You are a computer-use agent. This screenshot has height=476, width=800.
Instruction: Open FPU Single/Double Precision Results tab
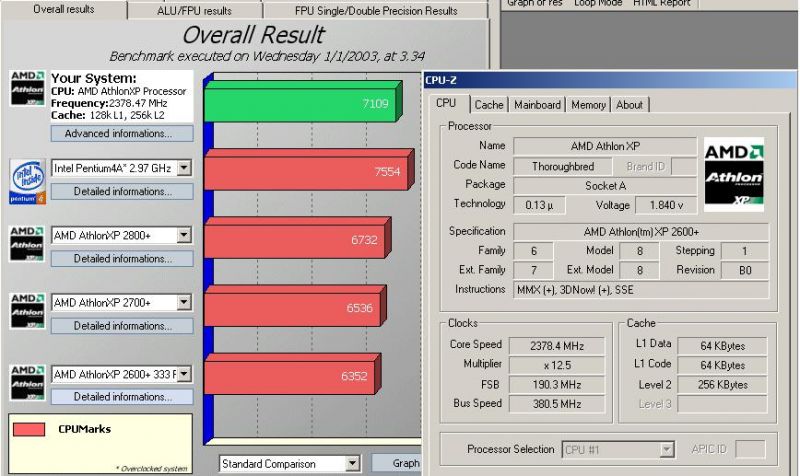point(376,11)
